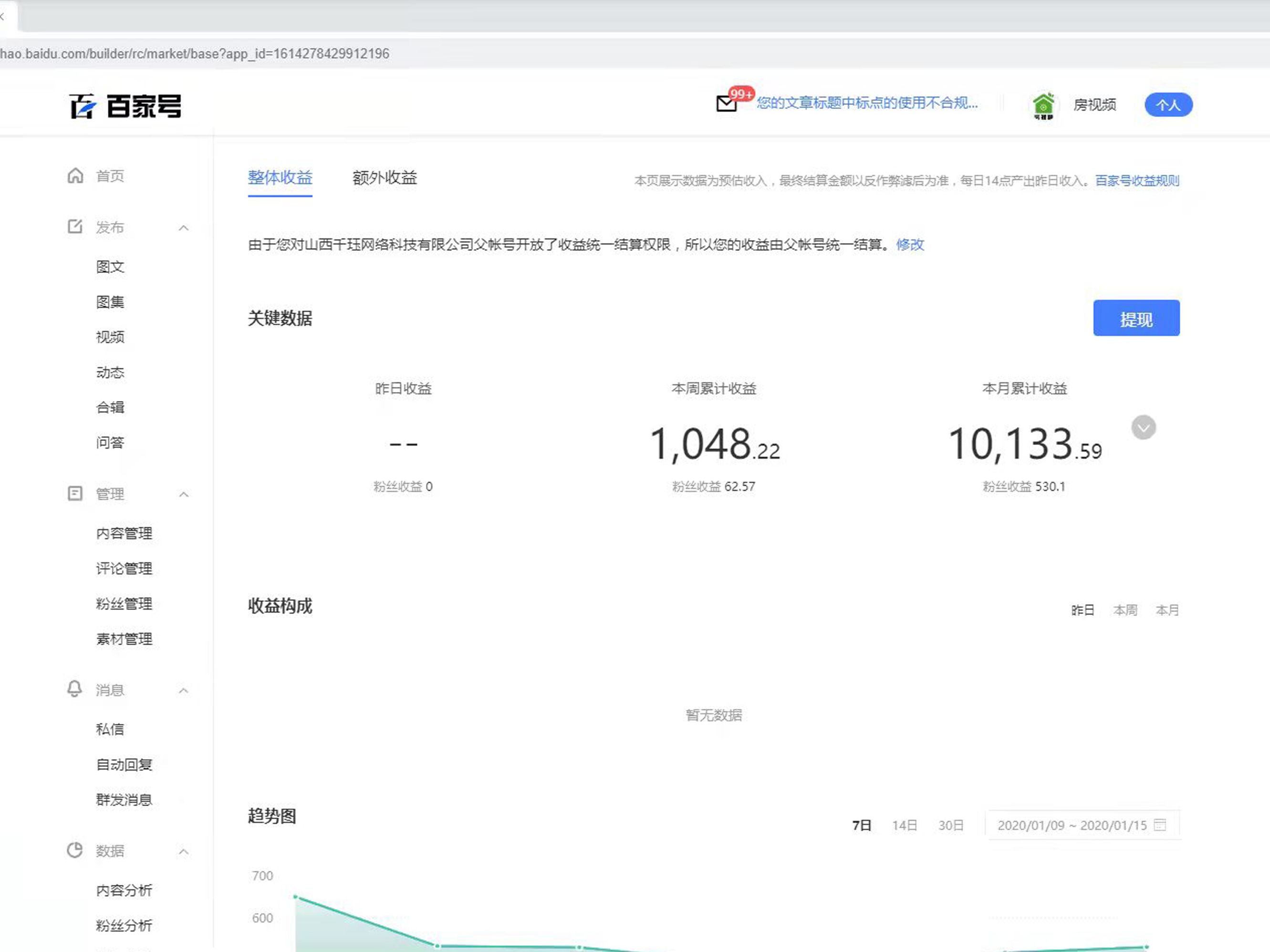This screenshot has width=1270, height=952.
Task: Click the 发布 publish icon in sidebar
Action: [75, 227]
